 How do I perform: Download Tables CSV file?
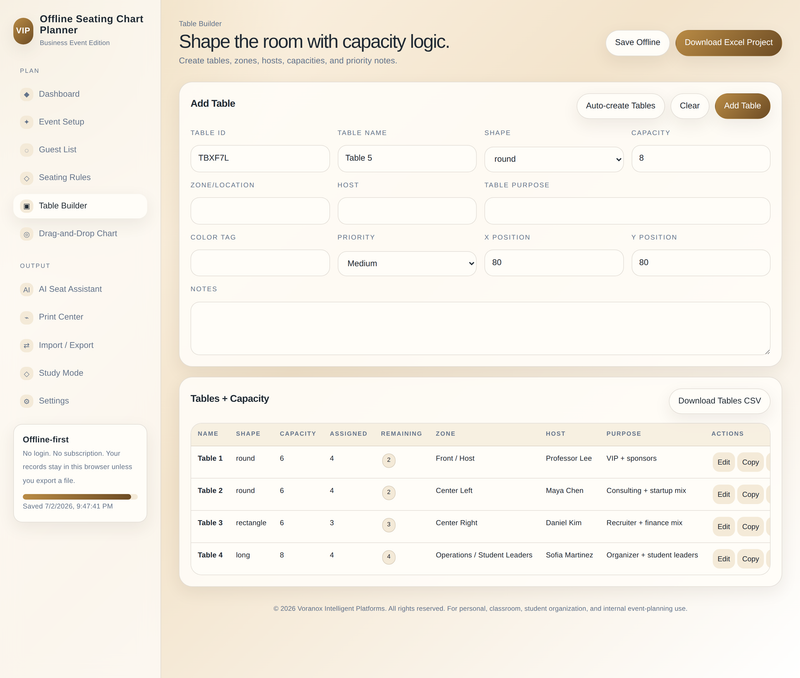pos(719,401)
